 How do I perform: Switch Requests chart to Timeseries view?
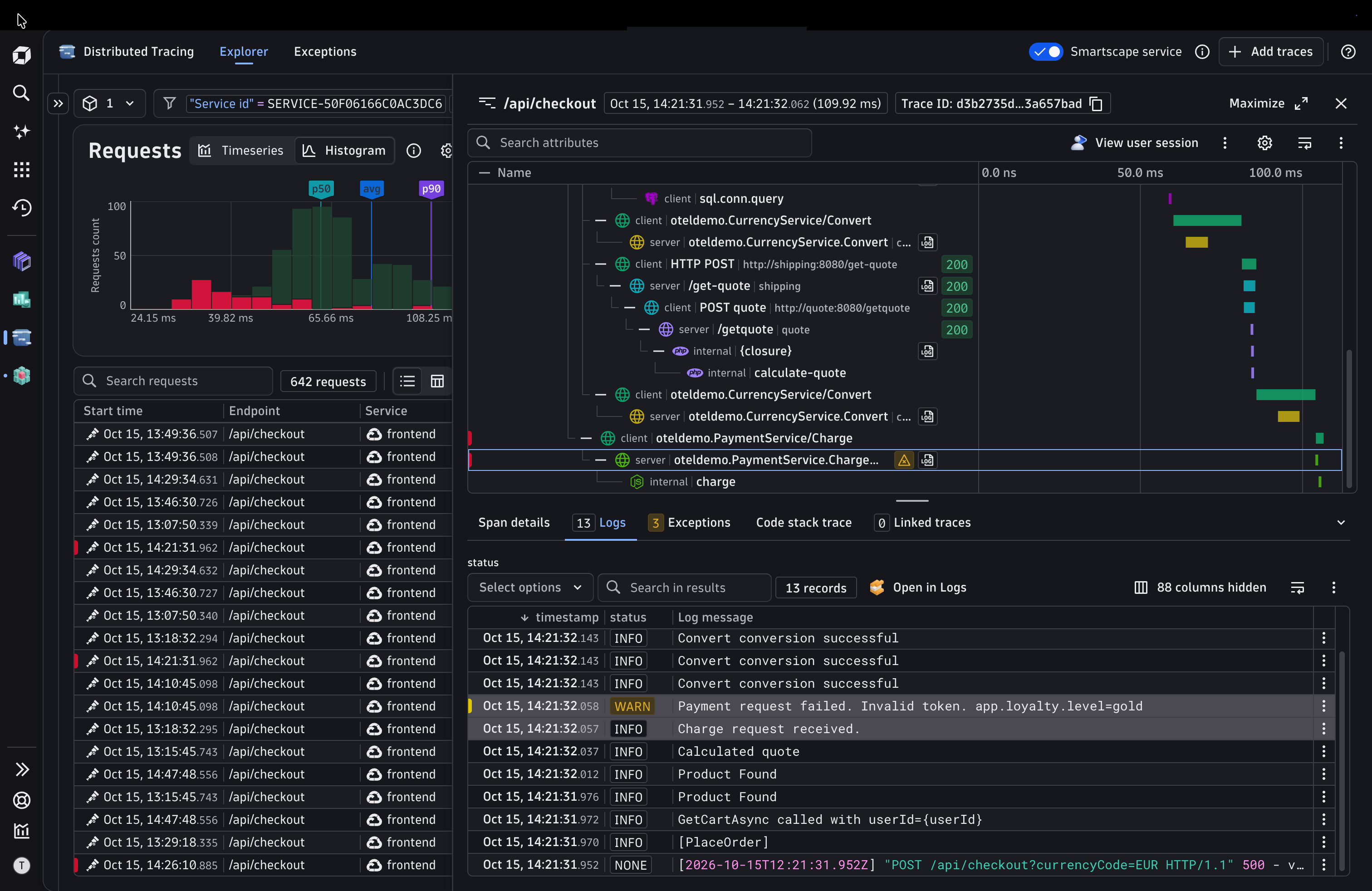(241, 151)
